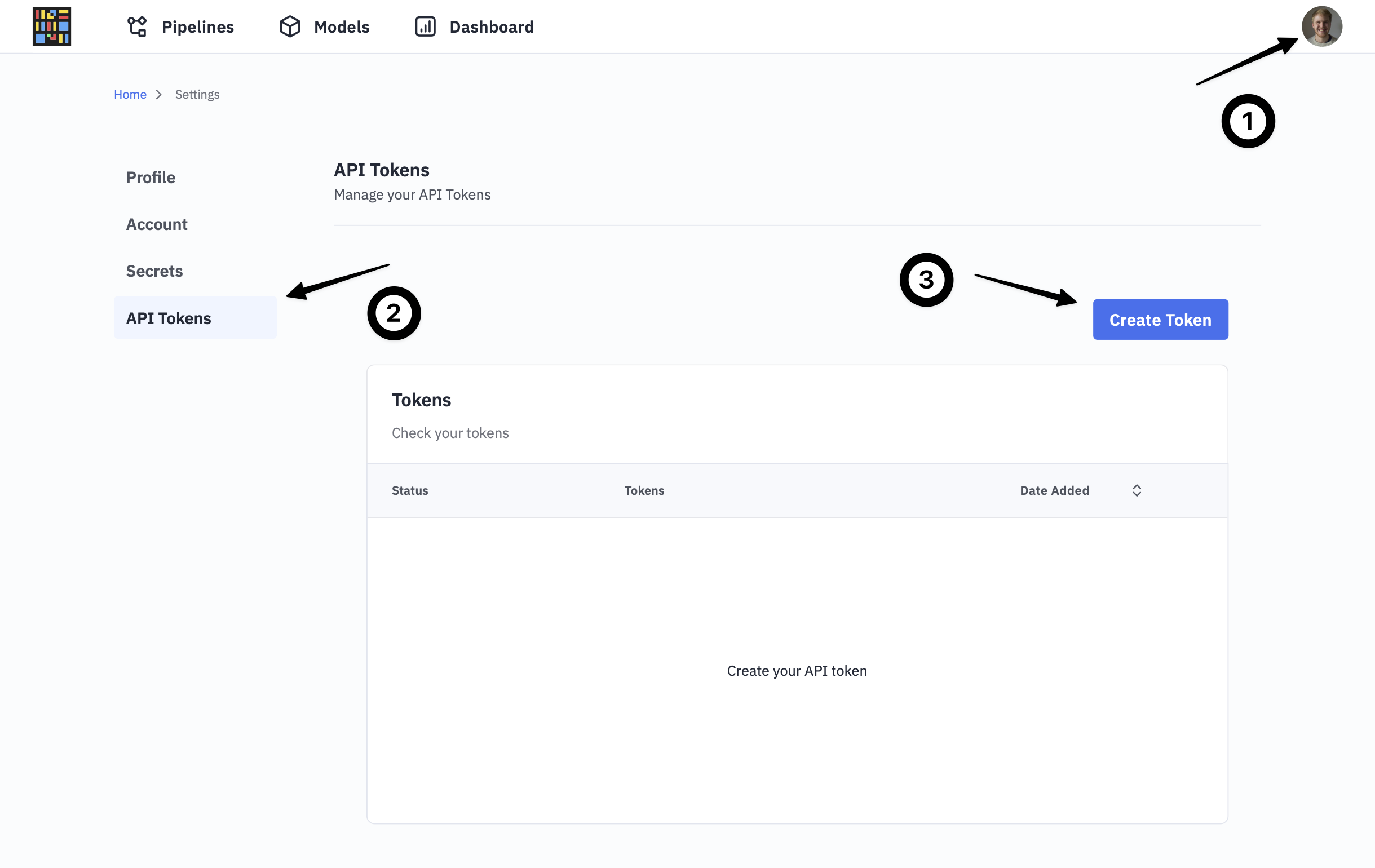This screenshot has height=868, width=1375.
Task: Click the colorful app logo
Action: coord(51,26)
